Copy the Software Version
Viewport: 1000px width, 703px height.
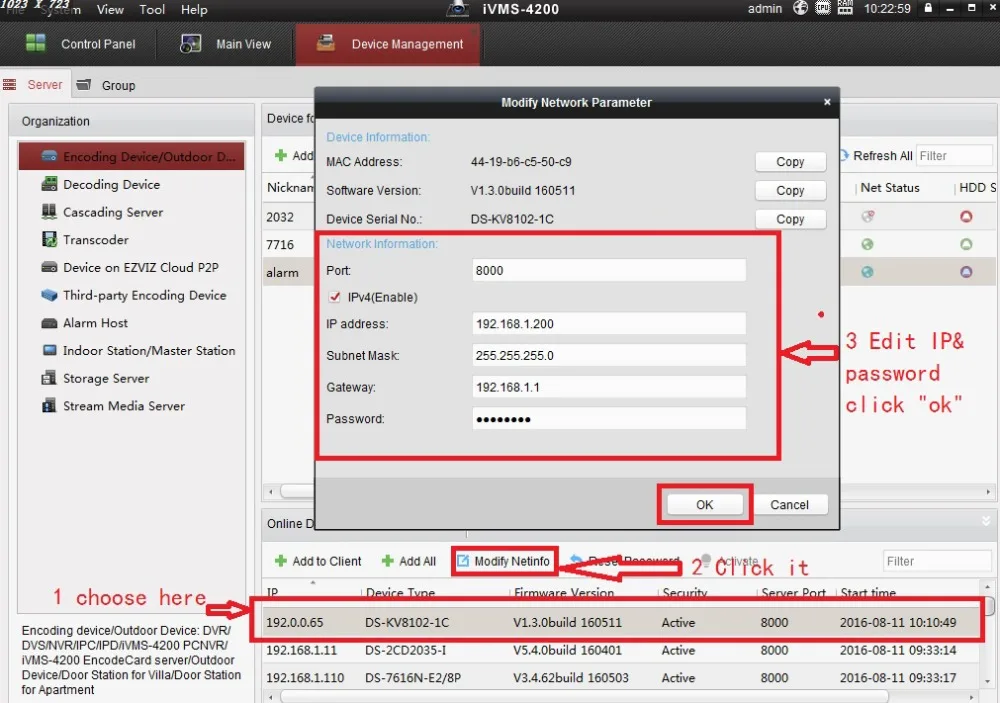click(x=790, y=190)
